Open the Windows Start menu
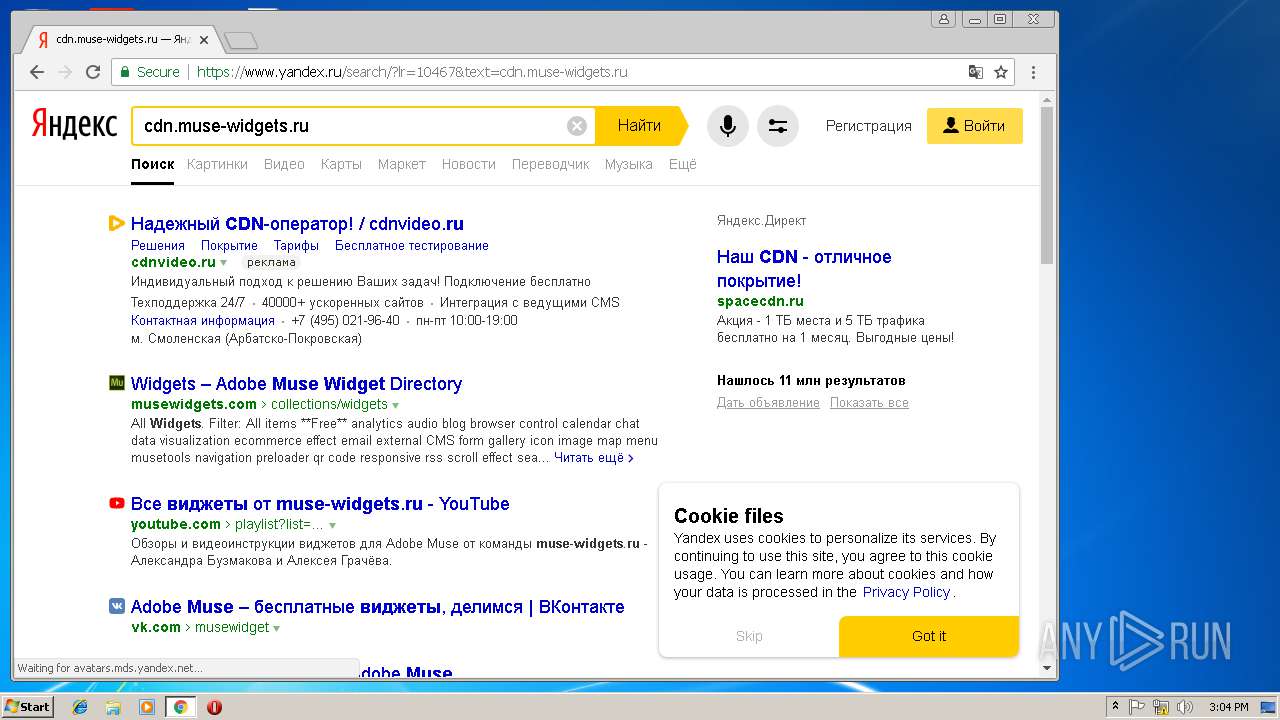Image resolution: width=1280 pixels, height=720 pixels. click(x=28, y=707)
